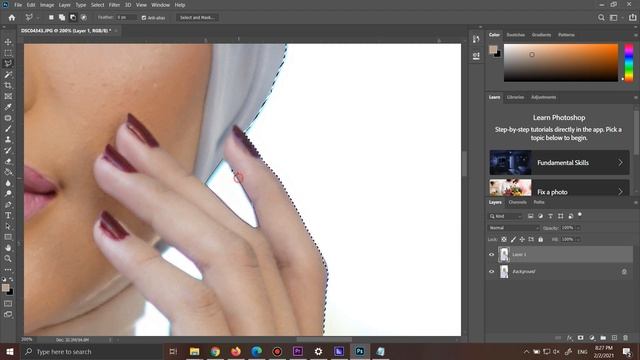Screen dimensions: 640x360
Task: Pick a color in the color field
Action: pyautogui.click(x=561, y=62)
